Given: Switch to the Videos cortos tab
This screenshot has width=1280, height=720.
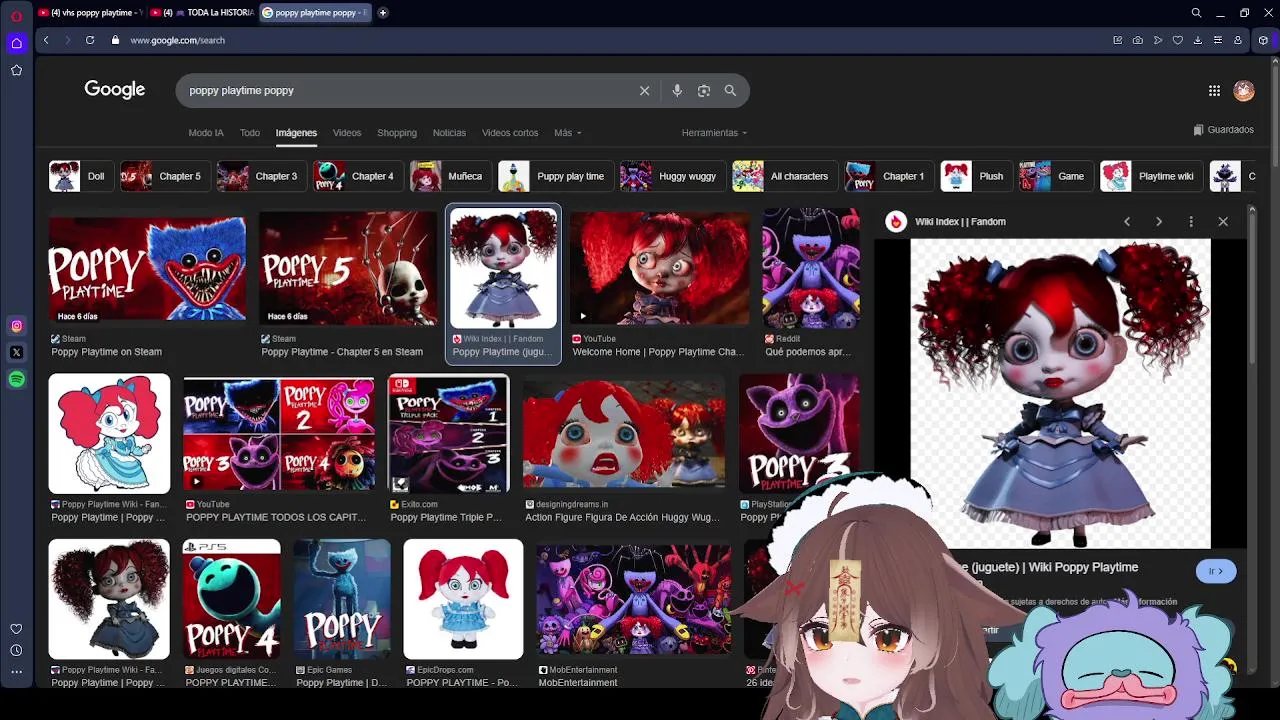Looking at the screenshot, I should (x=510, y=133).
